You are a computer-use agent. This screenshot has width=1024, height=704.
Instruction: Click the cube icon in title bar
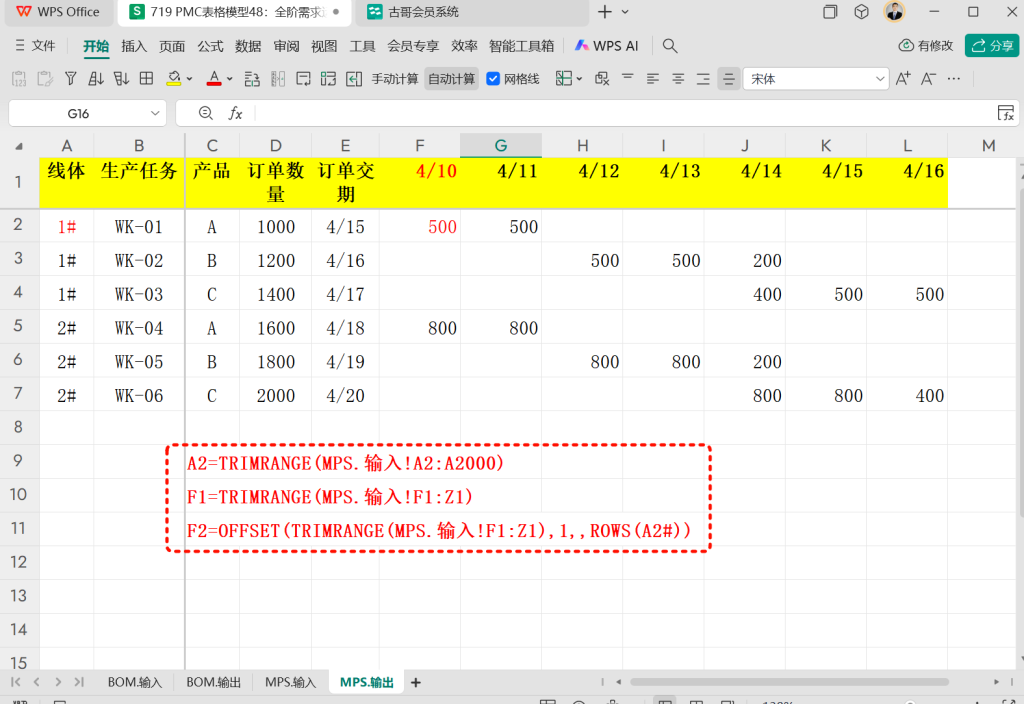[x=861, y=12]
